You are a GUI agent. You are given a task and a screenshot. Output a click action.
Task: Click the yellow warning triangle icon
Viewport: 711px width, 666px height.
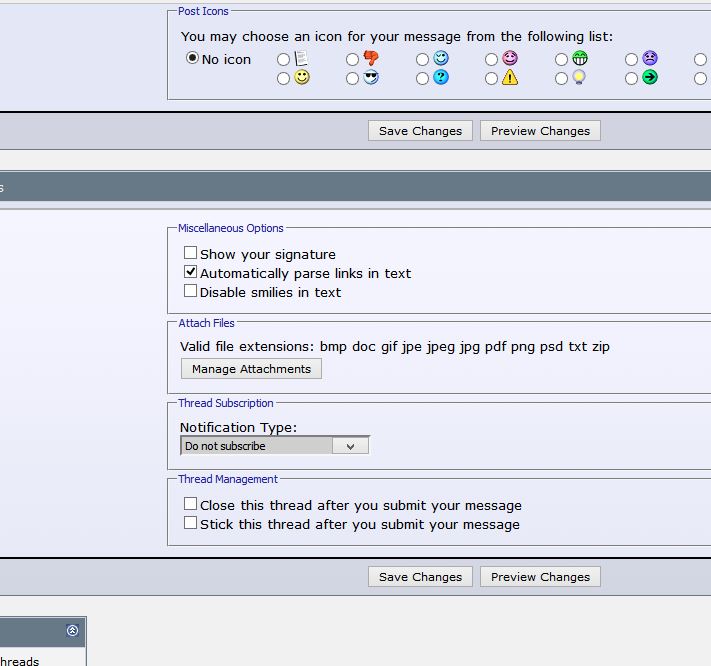click(x=510, y=78)
